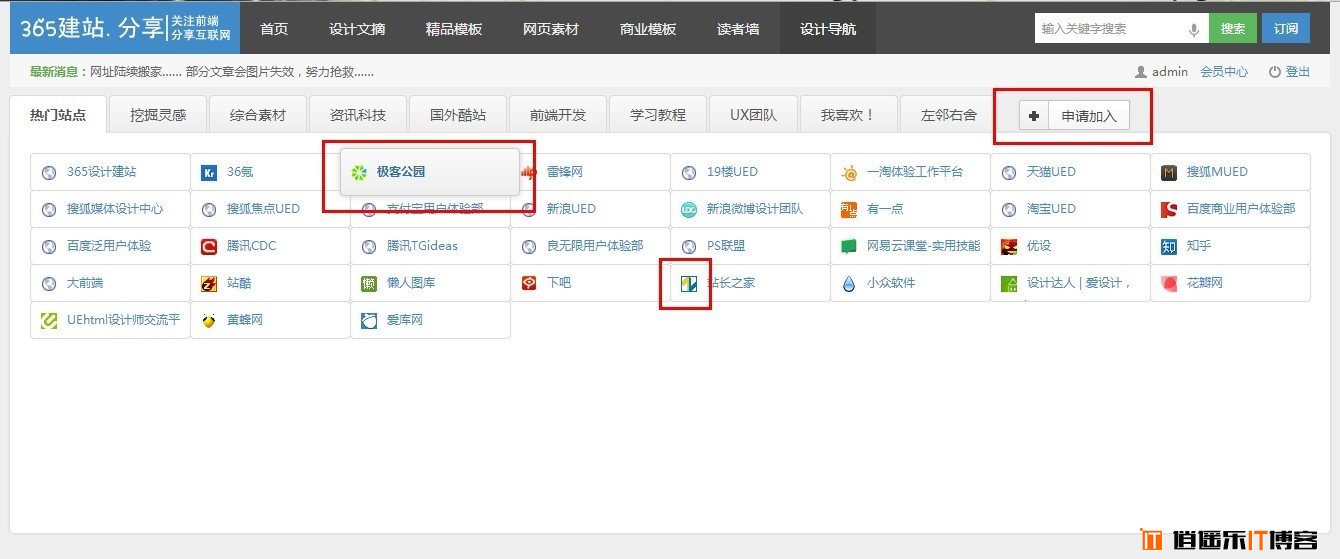
Task: Click the 365建站.分享 site logo
Action: [x=125, y=28]
